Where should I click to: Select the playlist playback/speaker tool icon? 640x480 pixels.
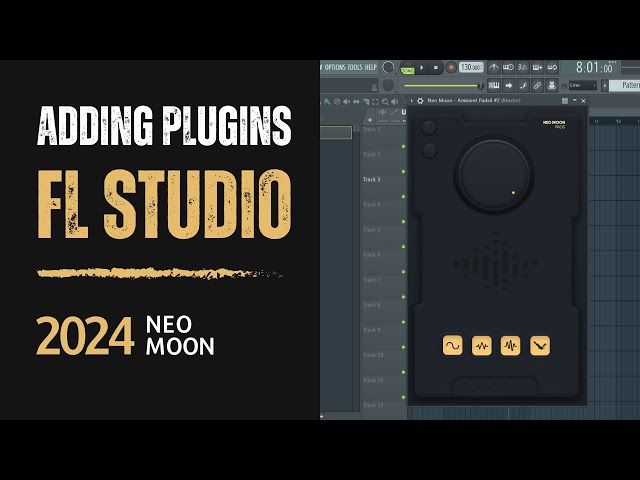(394, 101)
